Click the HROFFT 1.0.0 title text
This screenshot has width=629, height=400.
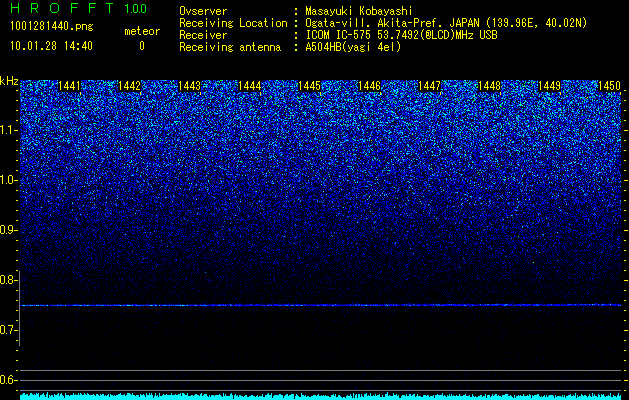(79, 8)
